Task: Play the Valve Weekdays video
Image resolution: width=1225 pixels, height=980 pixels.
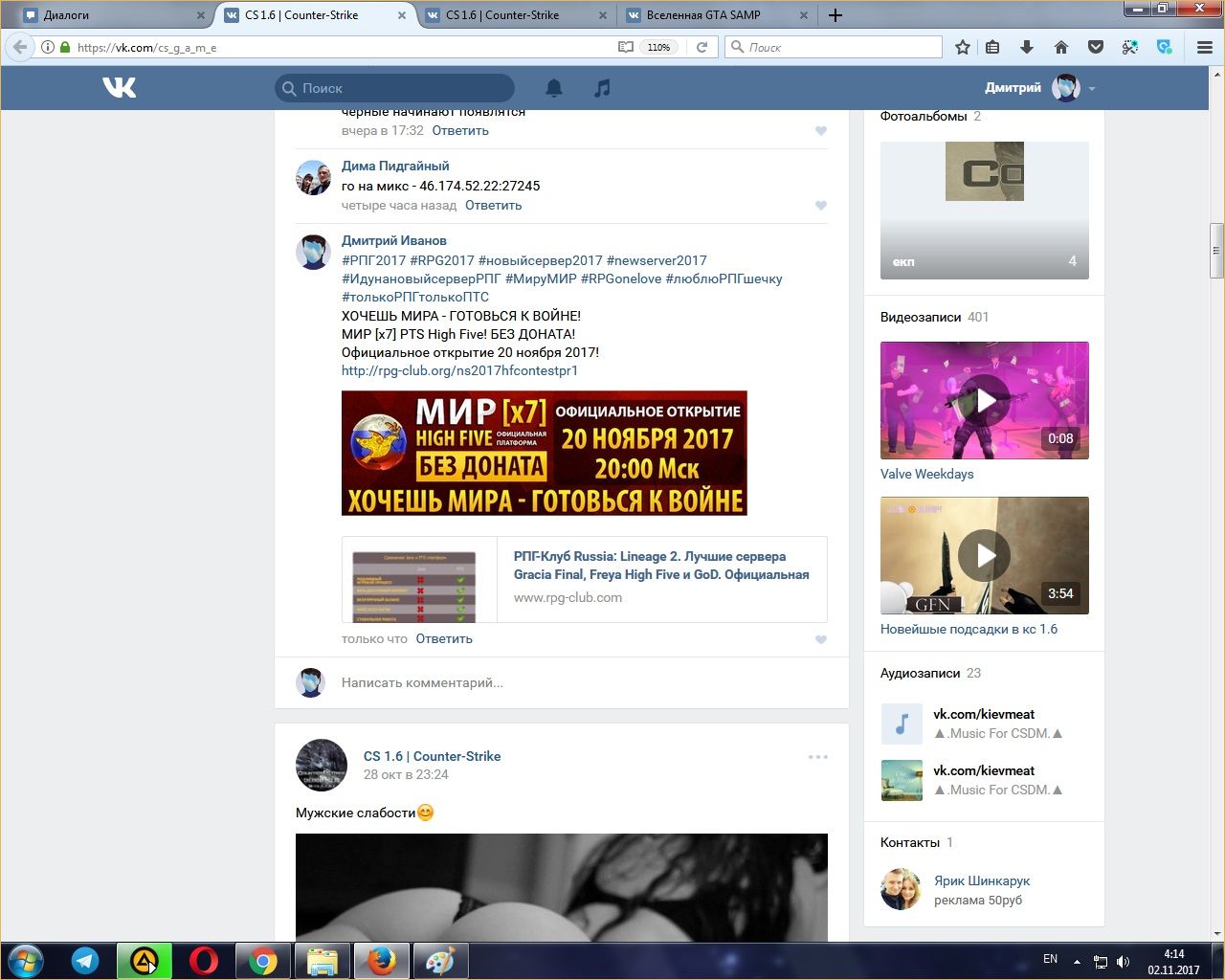Action: click(x=984, y=400)
